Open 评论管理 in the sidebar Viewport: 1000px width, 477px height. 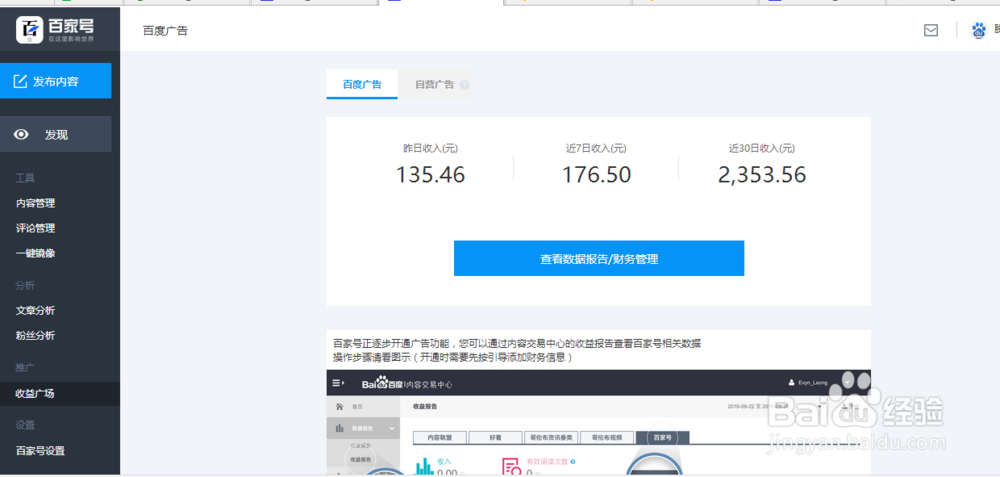[x=36, y=228]
